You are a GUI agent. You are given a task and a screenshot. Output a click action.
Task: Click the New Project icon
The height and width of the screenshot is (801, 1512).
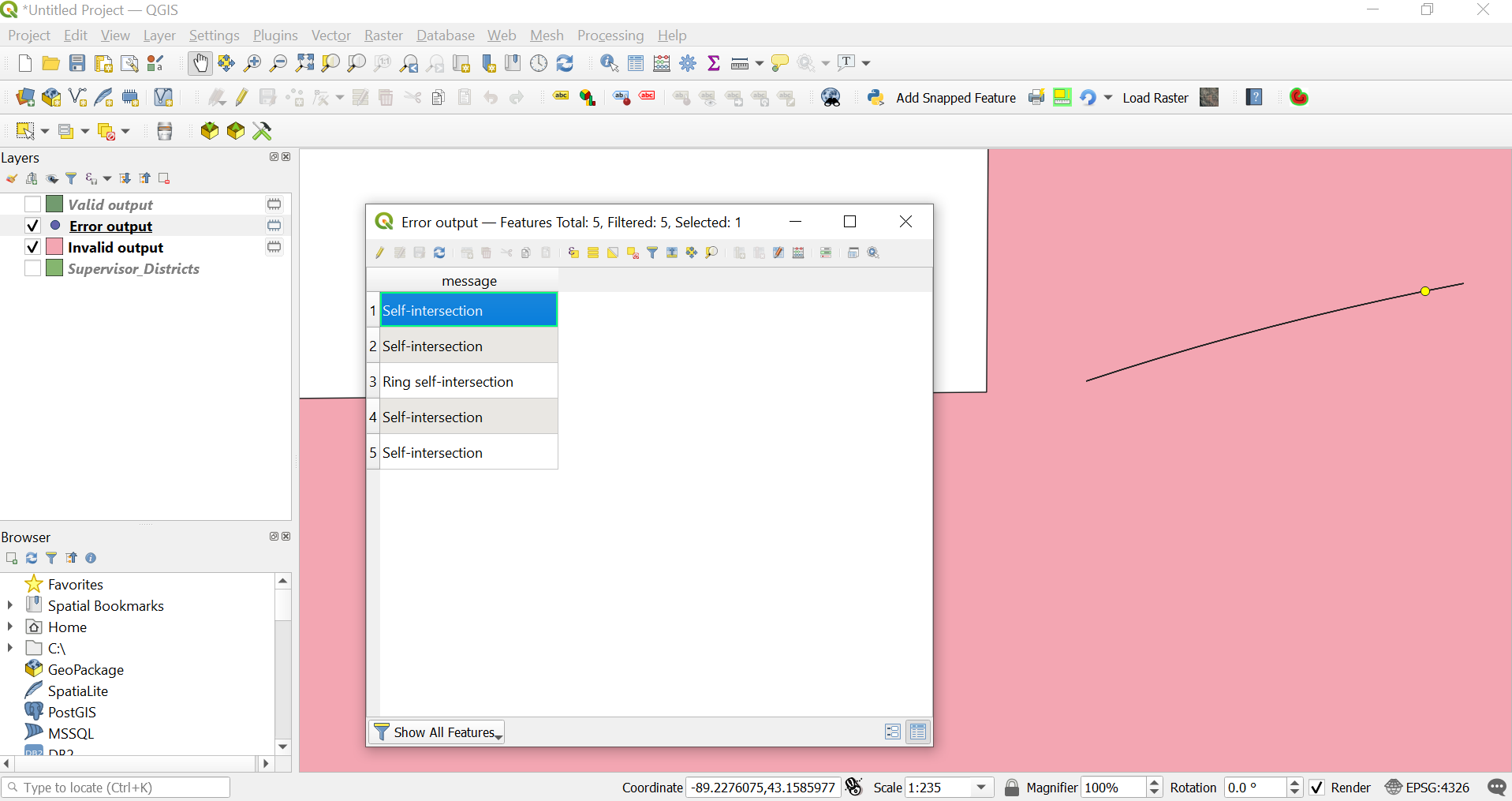[x=24, y=63]
